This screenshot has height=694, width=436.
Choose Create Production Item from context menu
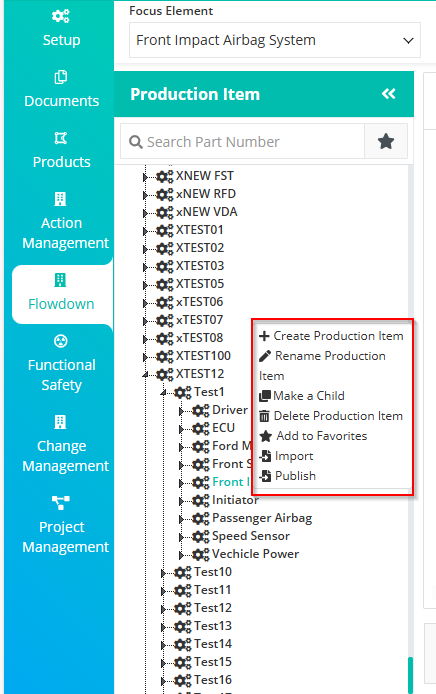tap(331, 336)
